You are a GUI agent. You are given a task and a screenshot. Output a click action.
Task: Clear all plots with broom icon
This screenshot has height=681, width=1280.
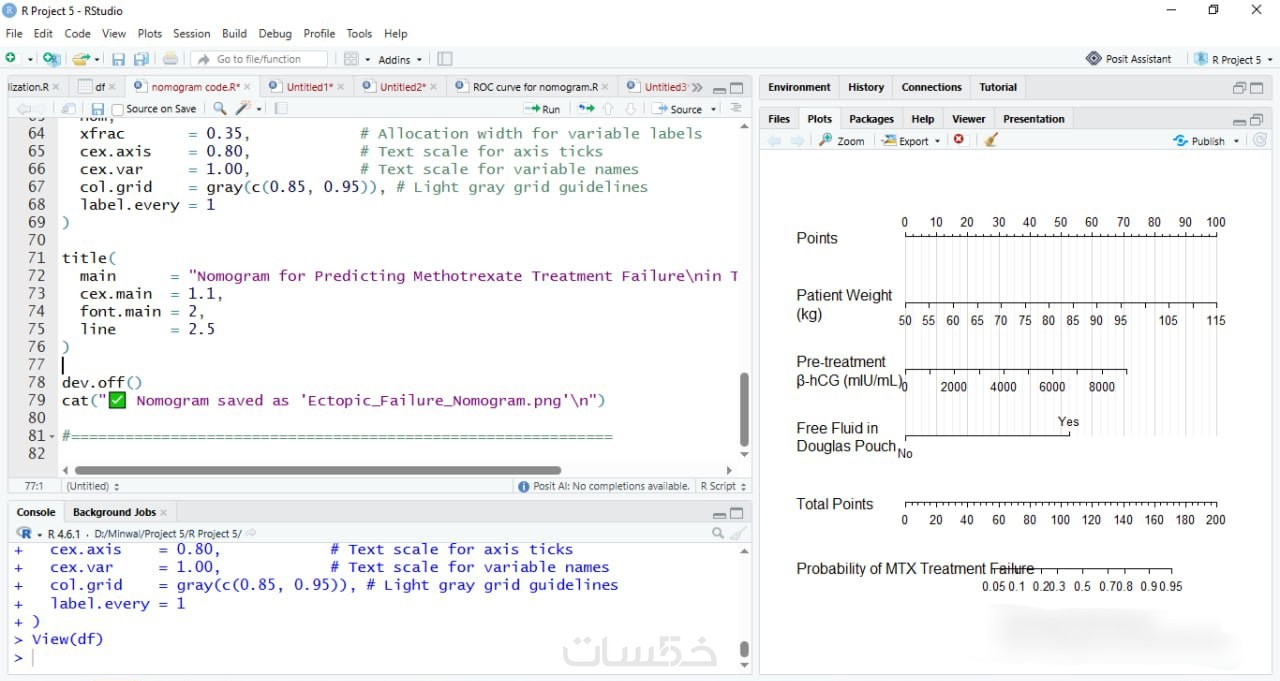[991, 140]
